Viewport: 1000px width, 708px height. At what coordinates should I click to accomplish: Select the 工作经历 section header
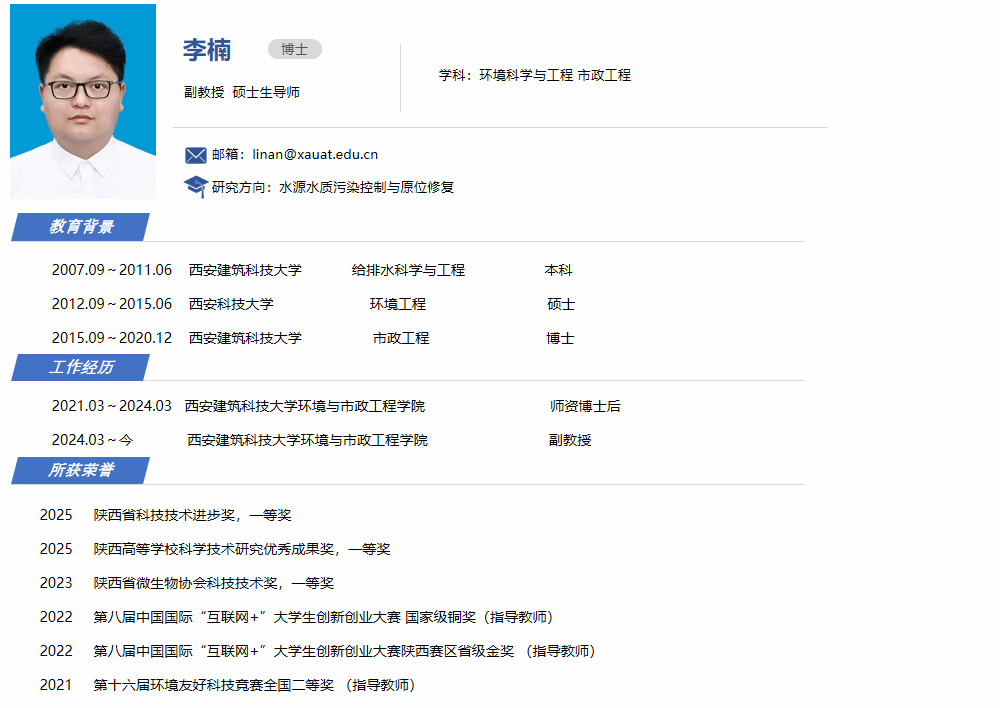[x=82, y=367]
